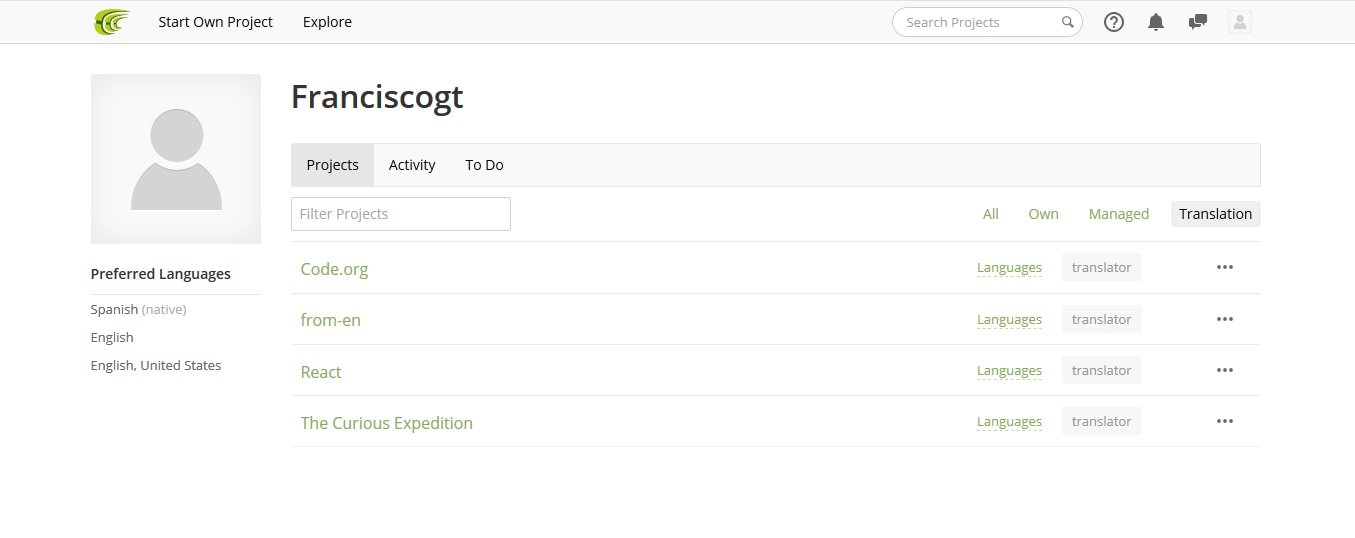
Task: Click the Crowdin logo icon
Action: pyautogui.click(x=111, y=22)
